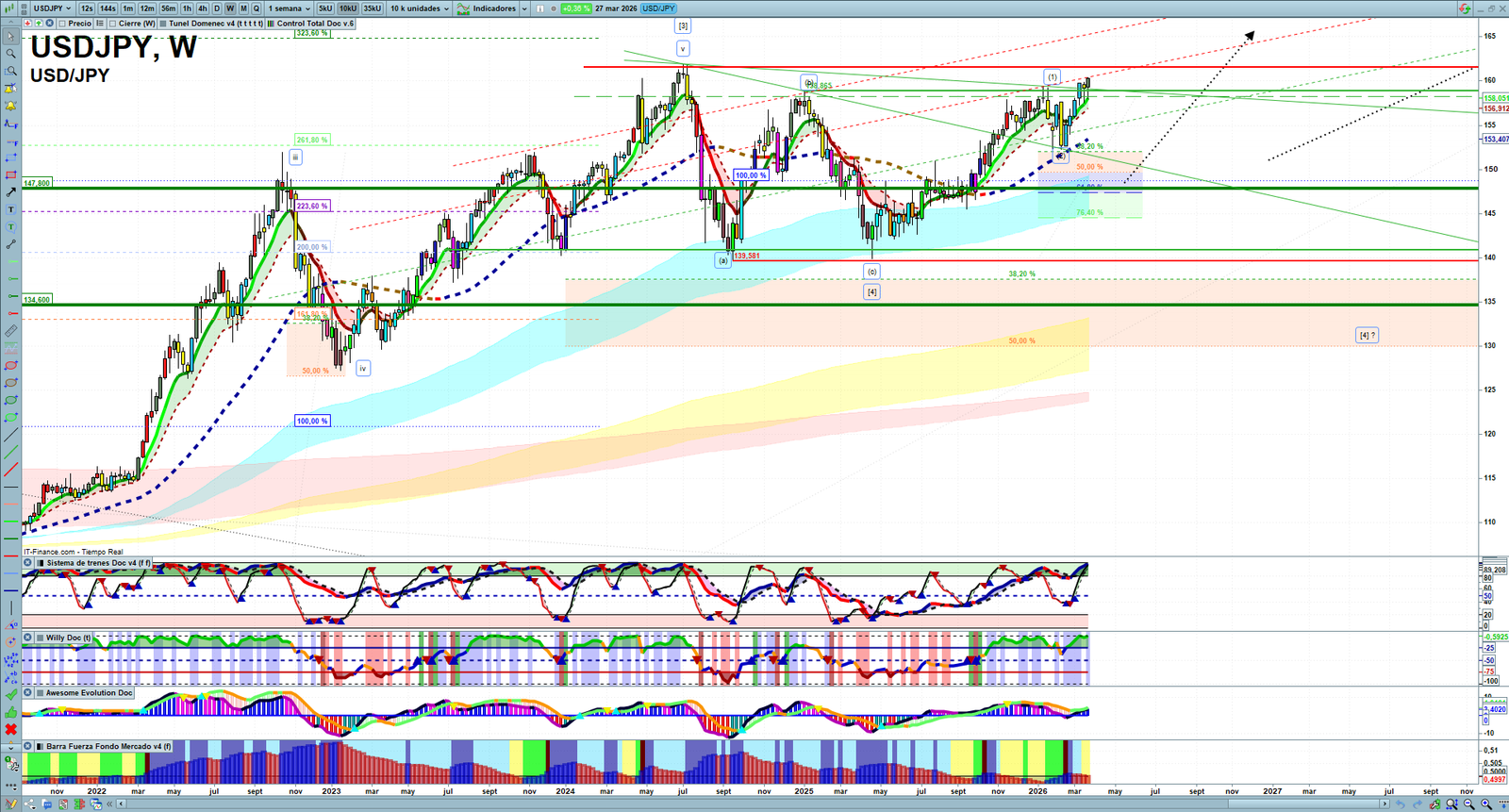Toggle the Awesome Evolution Doc square

40,693
